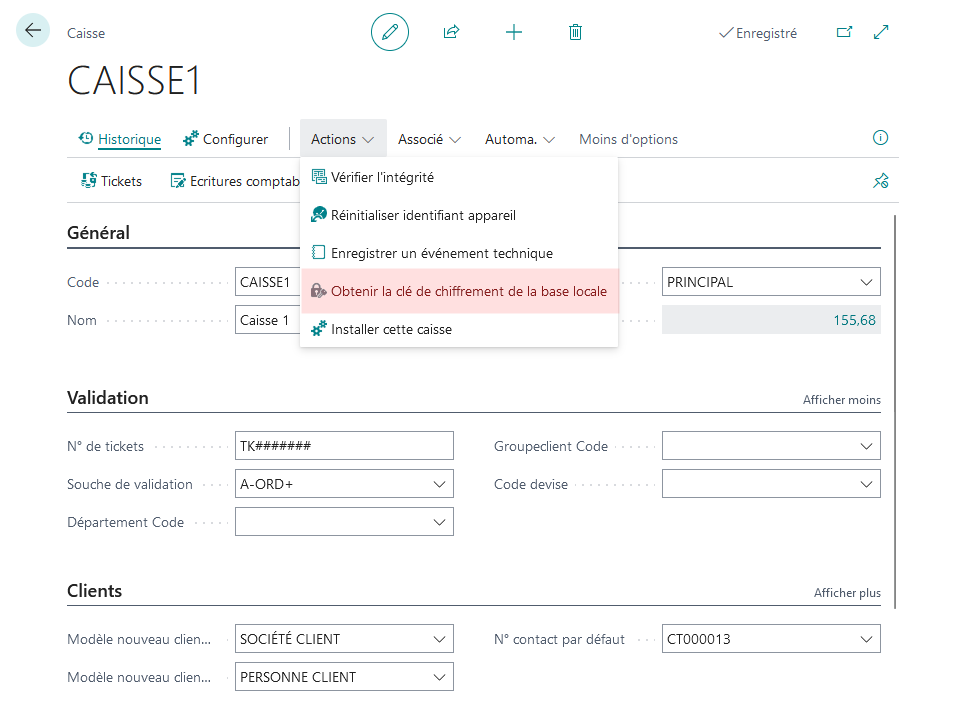
Task: Click the Historique clock icon
Action: [x=86, y=139]
